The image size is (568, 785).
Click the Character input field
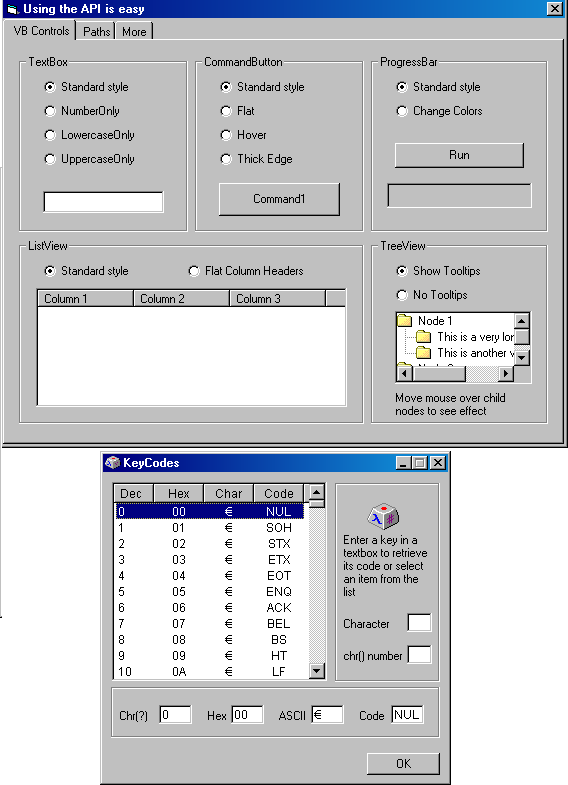click(x=419, y=623)
